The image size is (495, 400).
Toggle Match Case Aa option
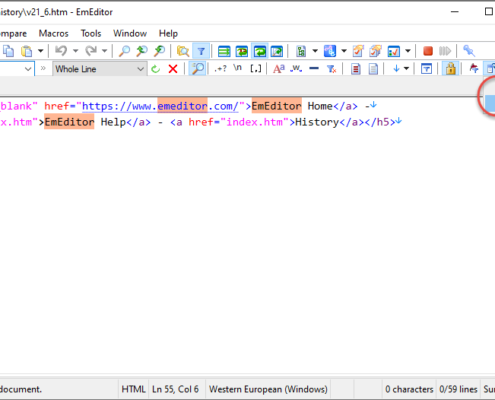pos(279,69)
